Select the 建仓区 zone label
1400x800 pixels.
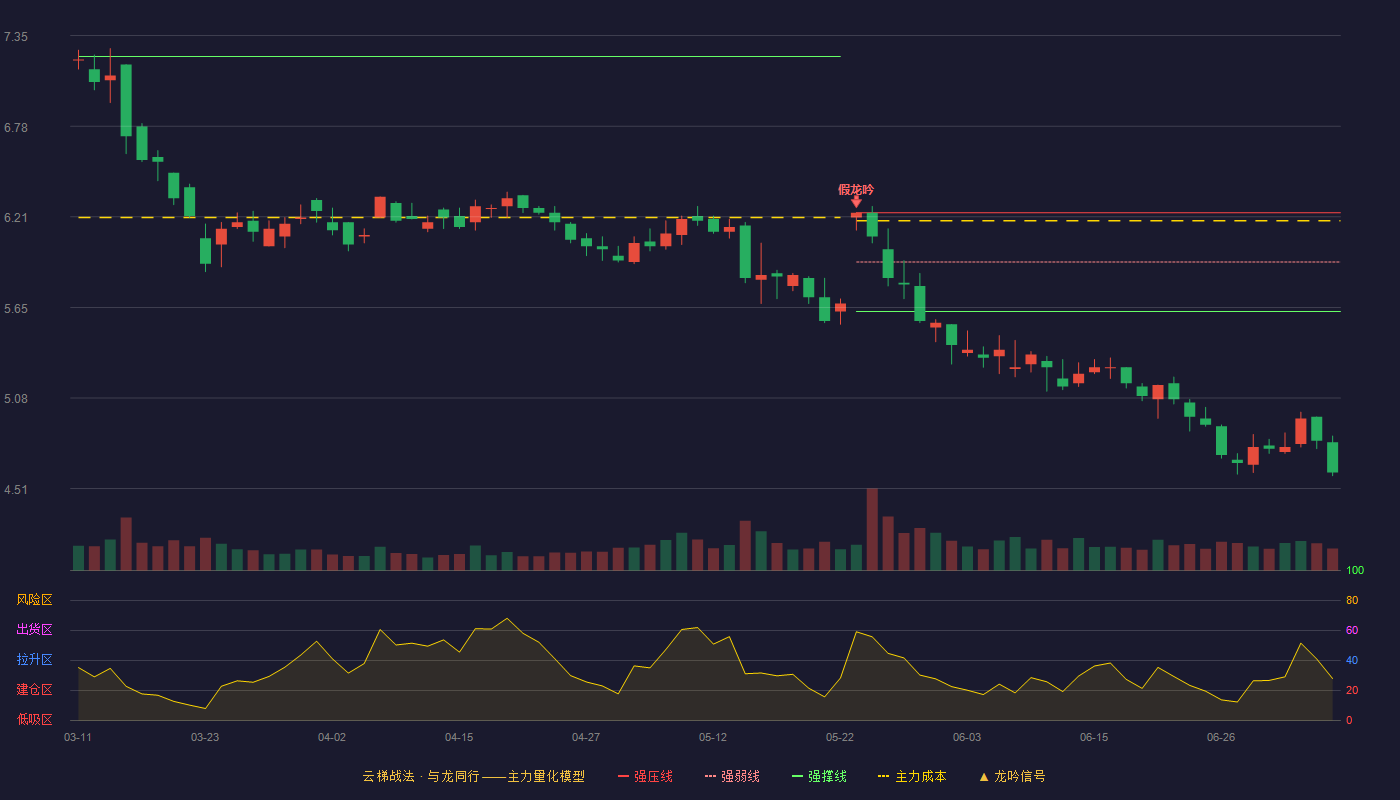click(x=34, y=690)
